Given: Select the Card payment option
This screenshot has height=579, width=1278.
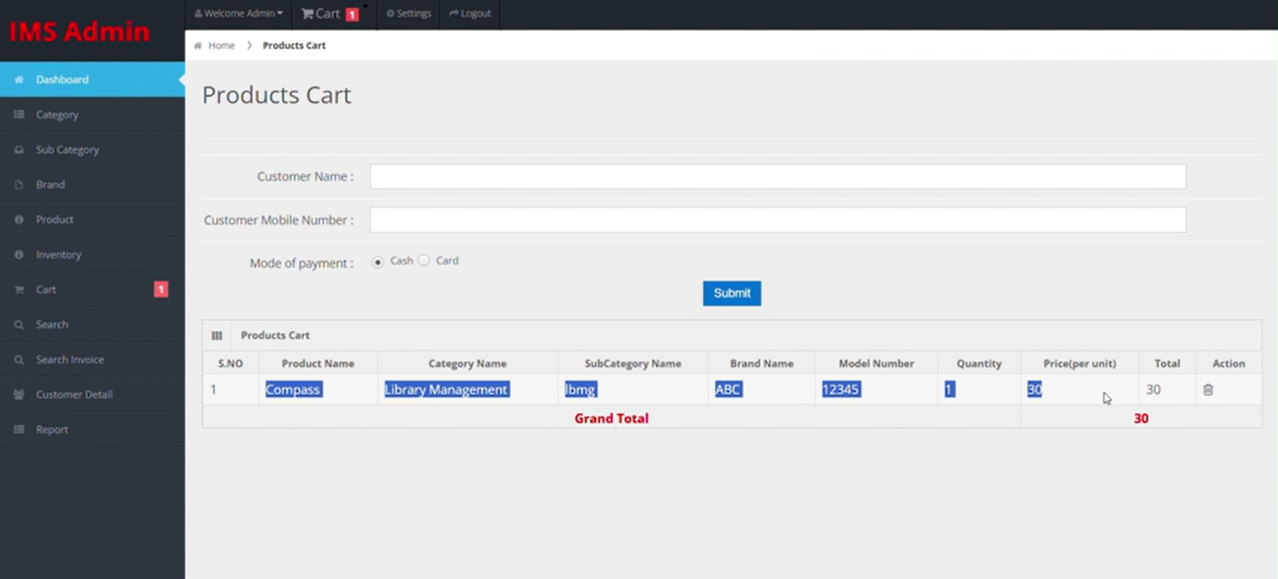Looking at the screenshot, I should pyautogui.click(x=424, y=260).
